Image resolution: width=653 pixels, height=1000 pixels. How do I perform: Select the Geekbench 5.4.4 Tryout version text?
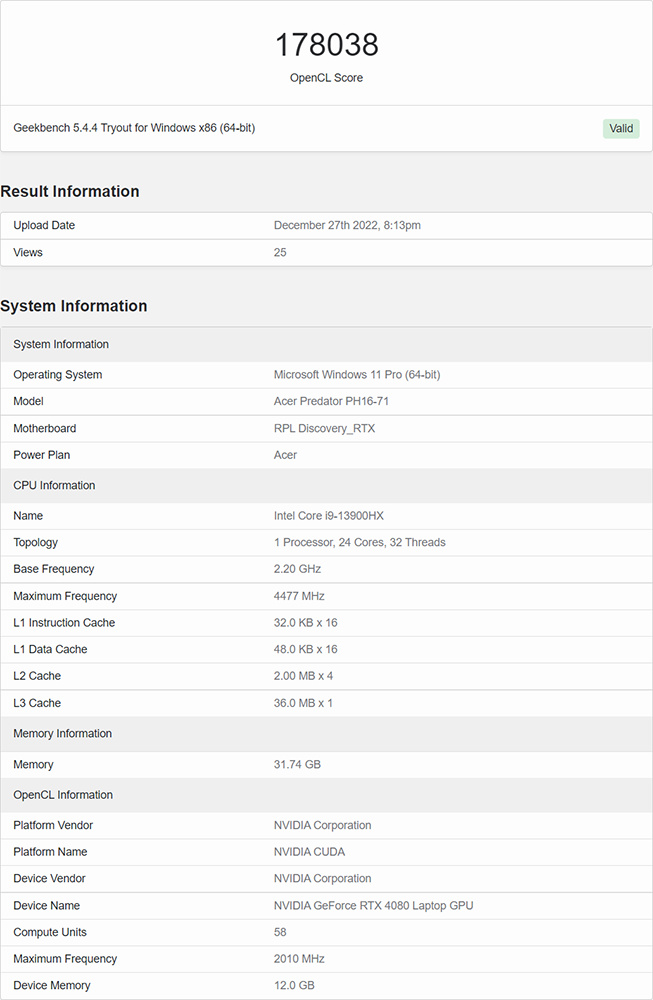coord(134,128)
